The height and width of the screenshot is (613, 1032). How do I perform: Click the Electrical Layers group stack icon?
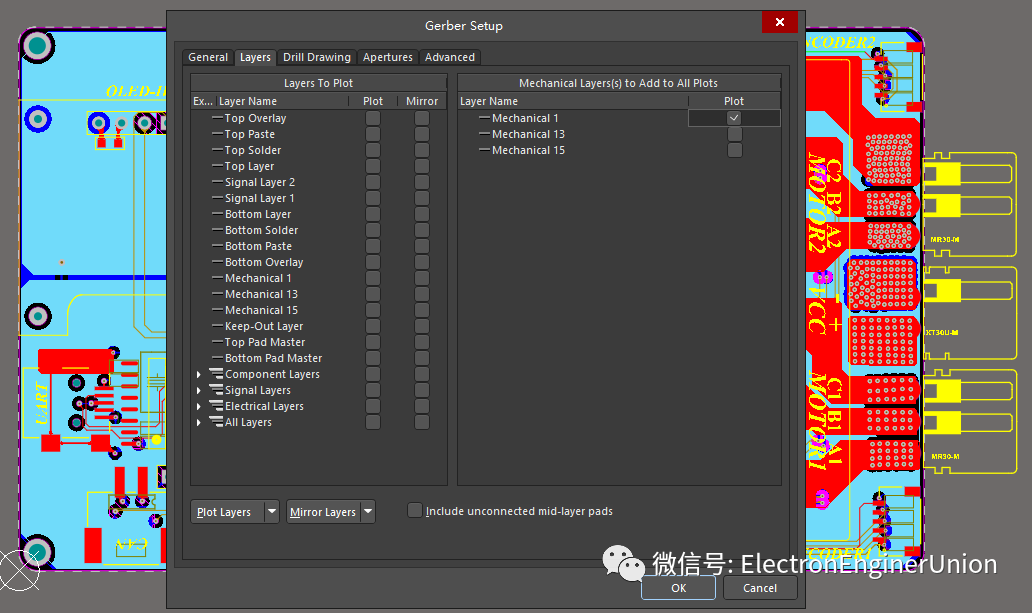pos(215,406)
